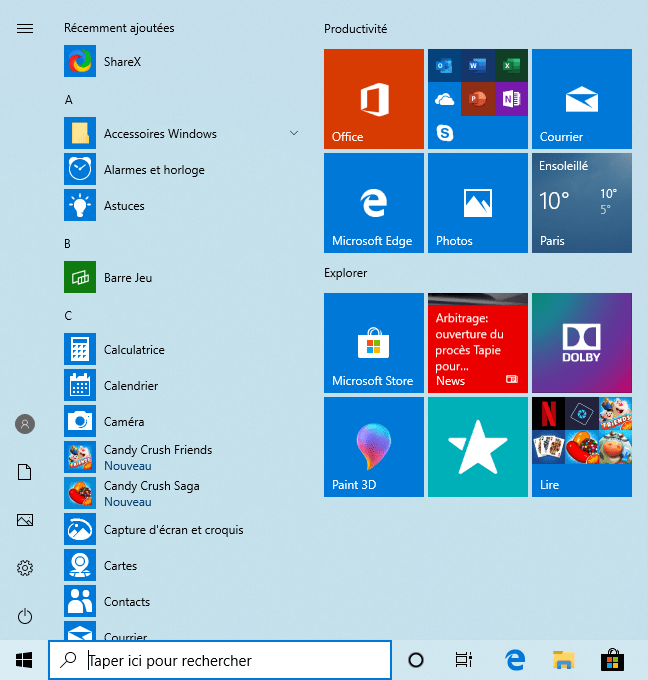Open Candy Crush Saga from the app list

182,493
